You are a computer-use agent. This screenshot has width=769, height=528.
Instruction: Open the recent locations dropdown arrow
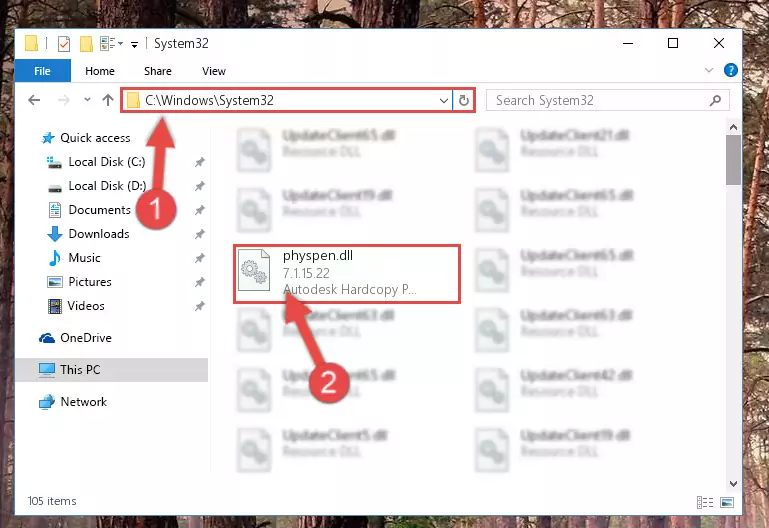pyautogui.click(x=87, y=100)
